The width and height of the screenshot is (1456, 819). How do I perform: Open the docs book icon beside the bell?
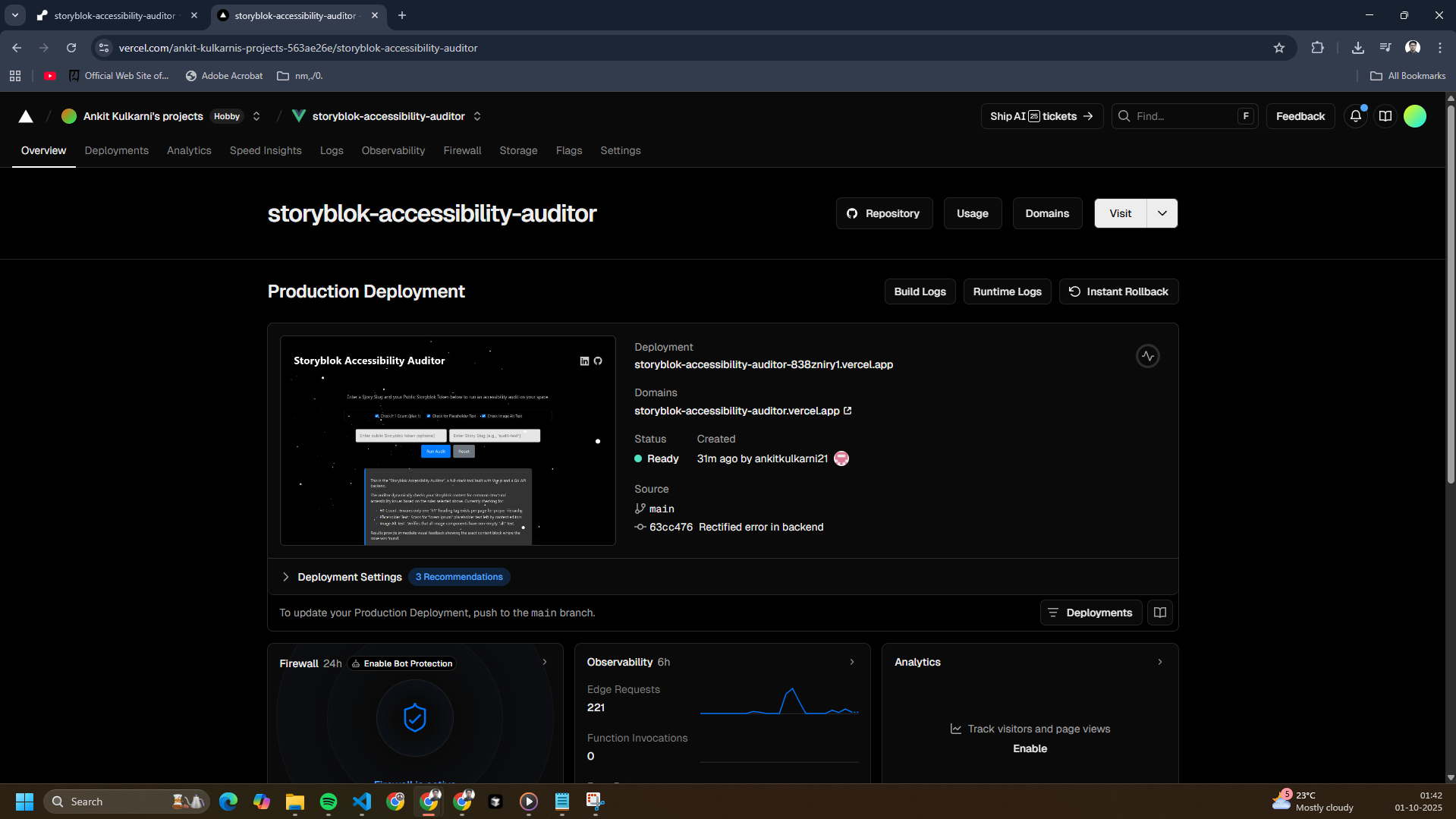click(1385, 116)
